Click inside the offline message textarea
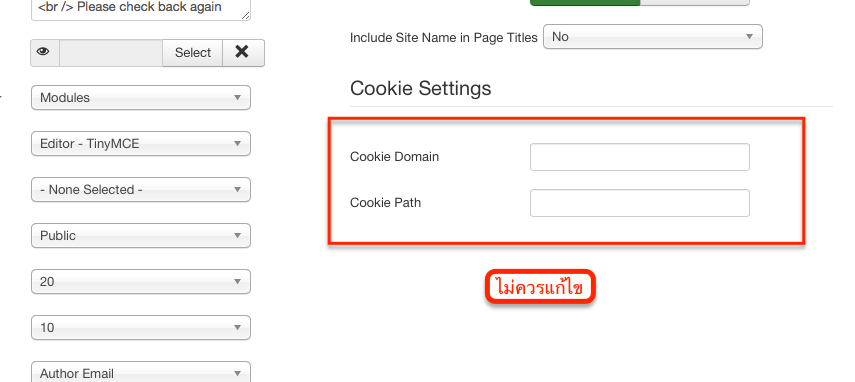The image size is (855, 382). 141,10
